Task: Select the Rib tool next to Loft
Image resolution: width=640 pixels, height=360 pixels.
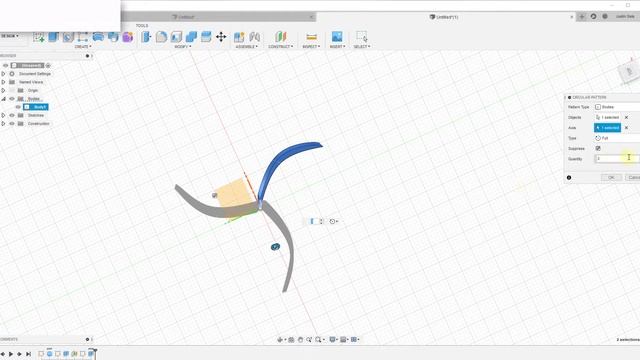Action: pos(113,37)
